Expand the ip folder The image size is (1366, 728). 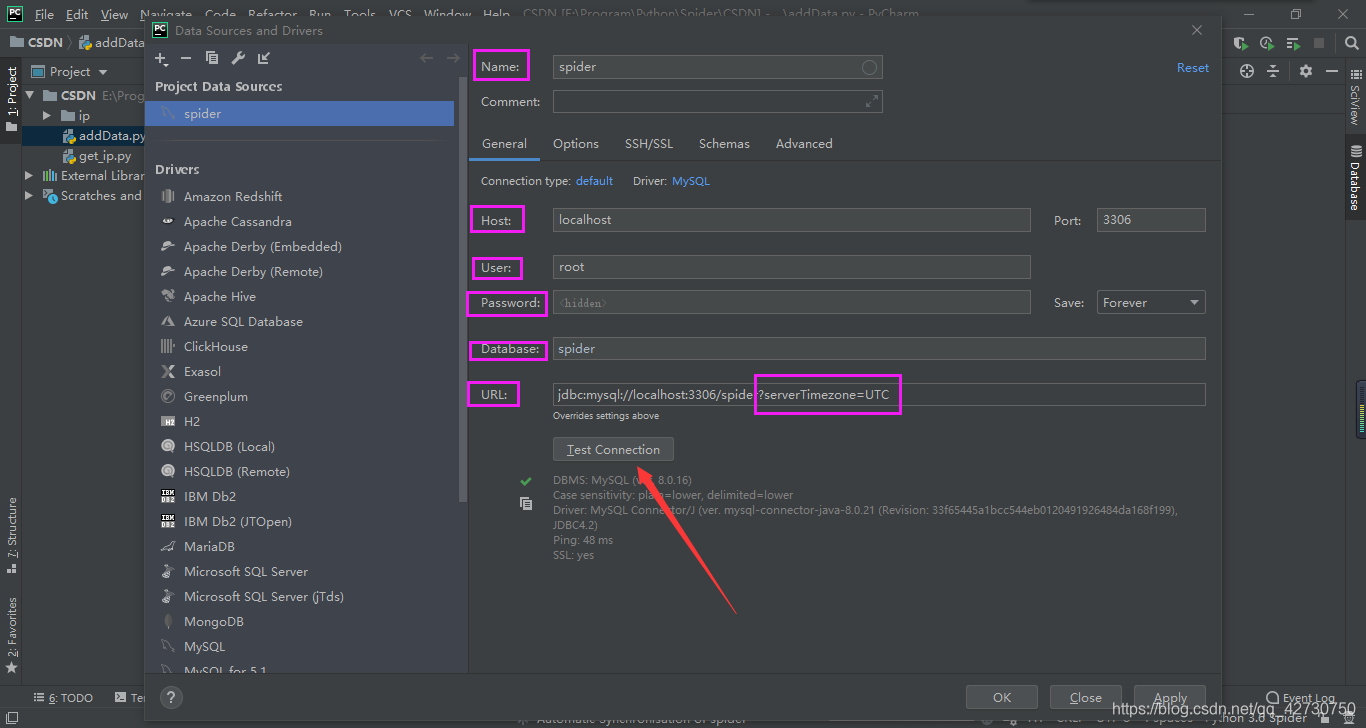click(x=46, y=115)
